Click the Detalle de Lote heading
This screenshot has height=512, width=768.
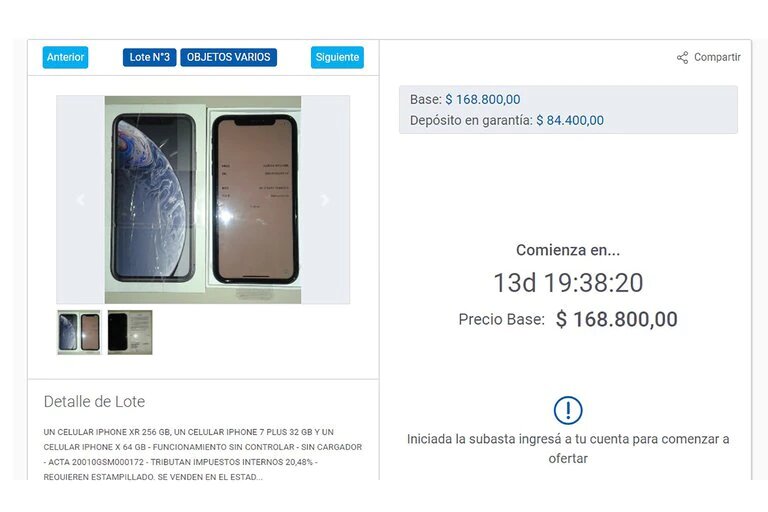94,402
